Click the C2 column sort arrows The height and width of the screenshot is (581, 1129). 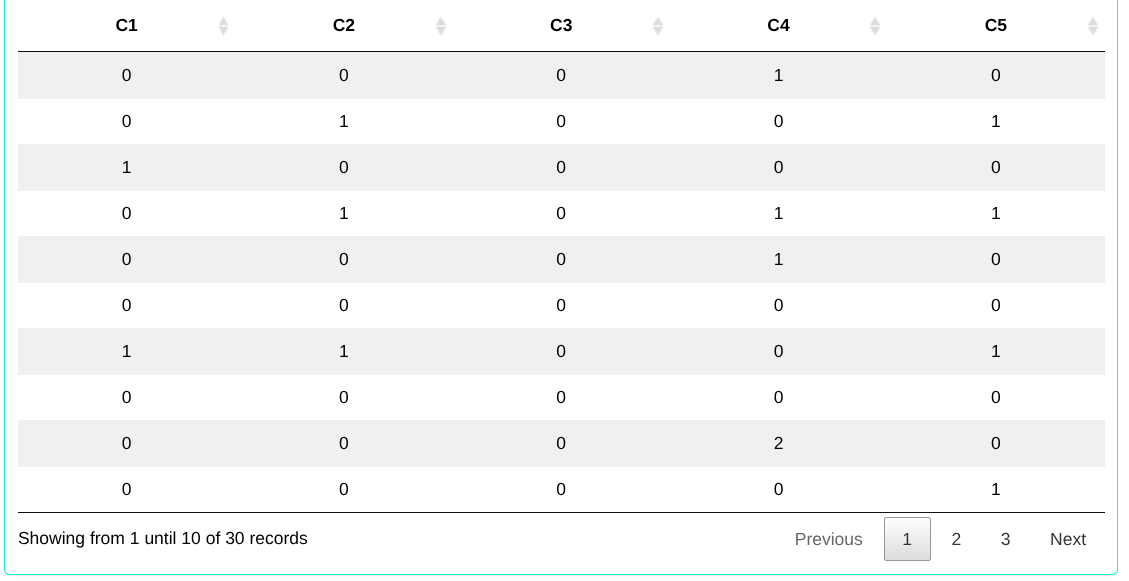point(441,26)
